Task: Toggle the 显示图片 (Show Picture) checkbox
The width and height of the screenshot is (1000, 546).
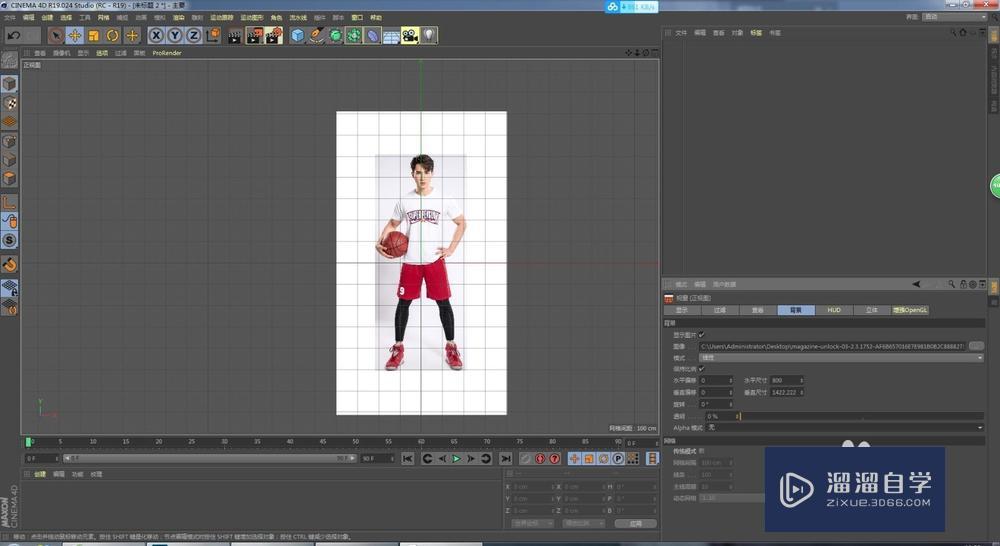Action: pyautogui.click(x=702, y=334)
